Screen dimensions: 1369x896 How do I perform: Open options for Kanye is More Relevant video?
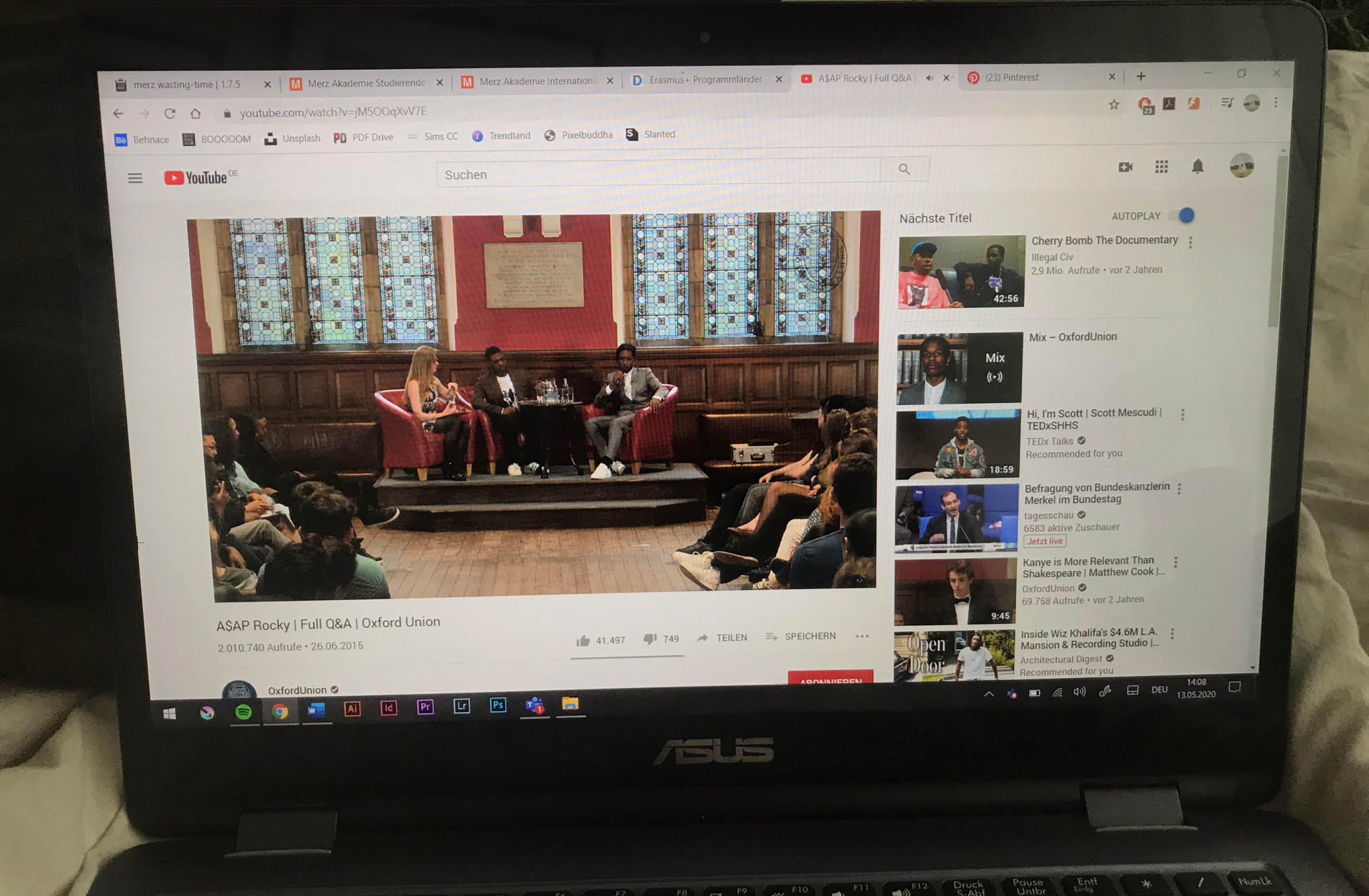coord(1175,562)
